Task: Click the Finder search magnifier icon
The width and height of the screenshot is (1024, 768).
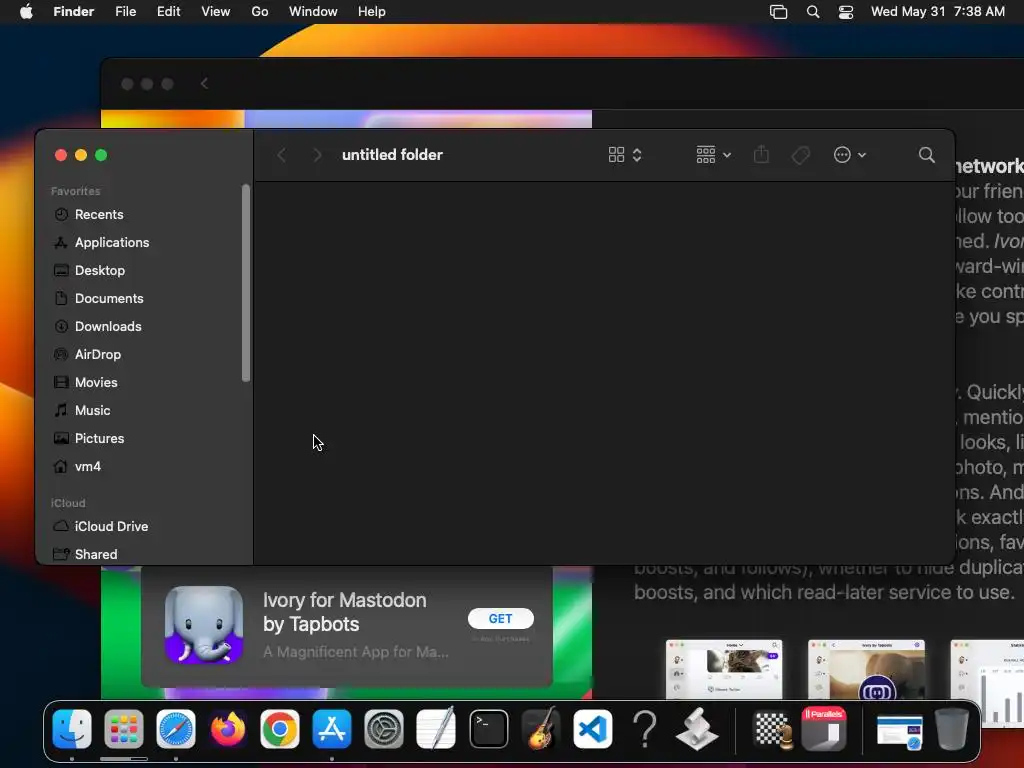Action: click(926, 155)
